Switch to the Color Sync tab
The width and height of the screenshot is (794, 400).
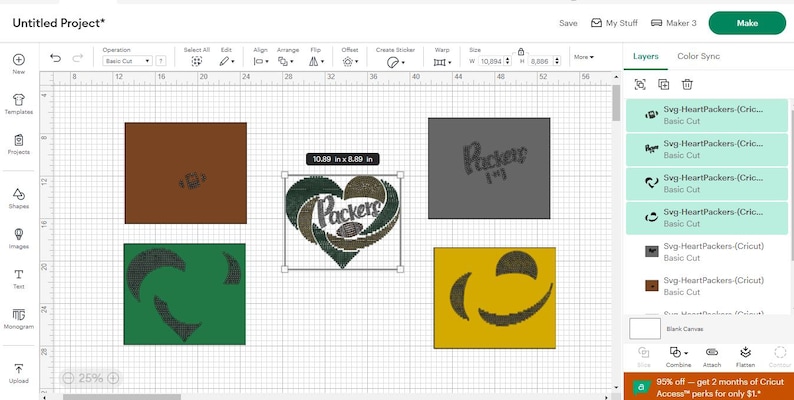pyautogui.click(x=698, y=56)
